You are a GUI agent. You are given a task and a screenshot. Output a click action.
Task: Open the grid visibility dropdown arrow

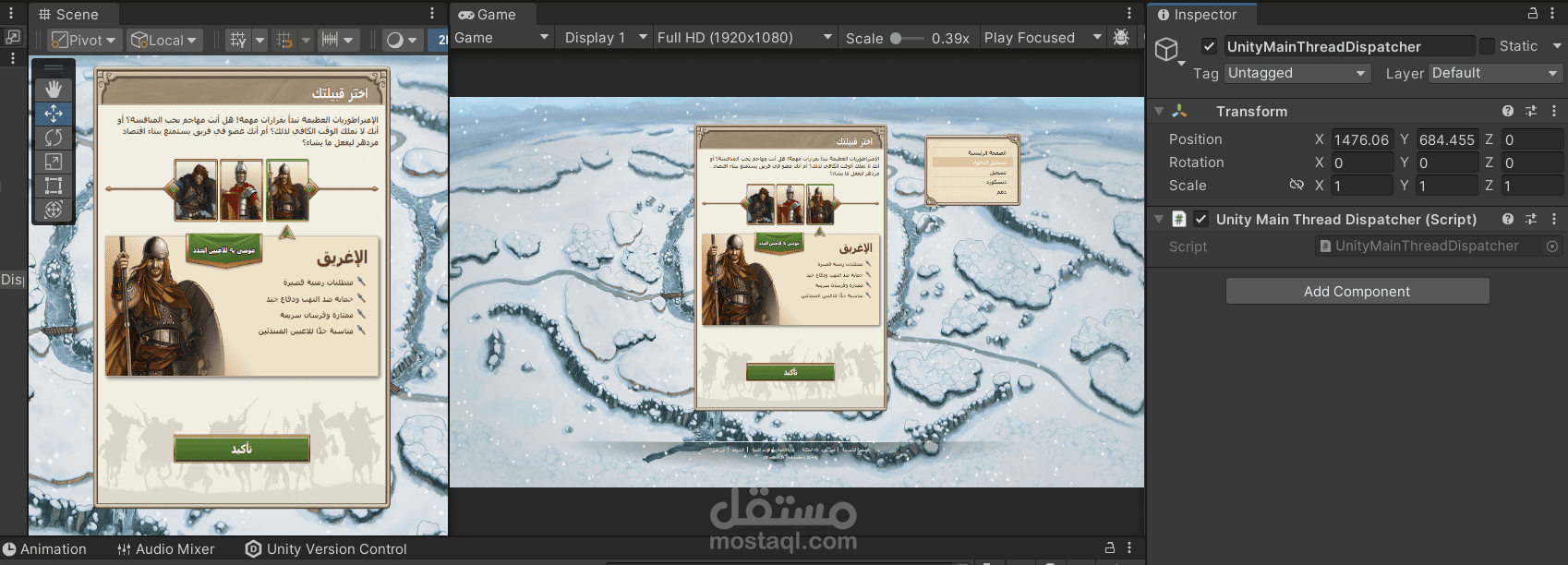(259, 40)
